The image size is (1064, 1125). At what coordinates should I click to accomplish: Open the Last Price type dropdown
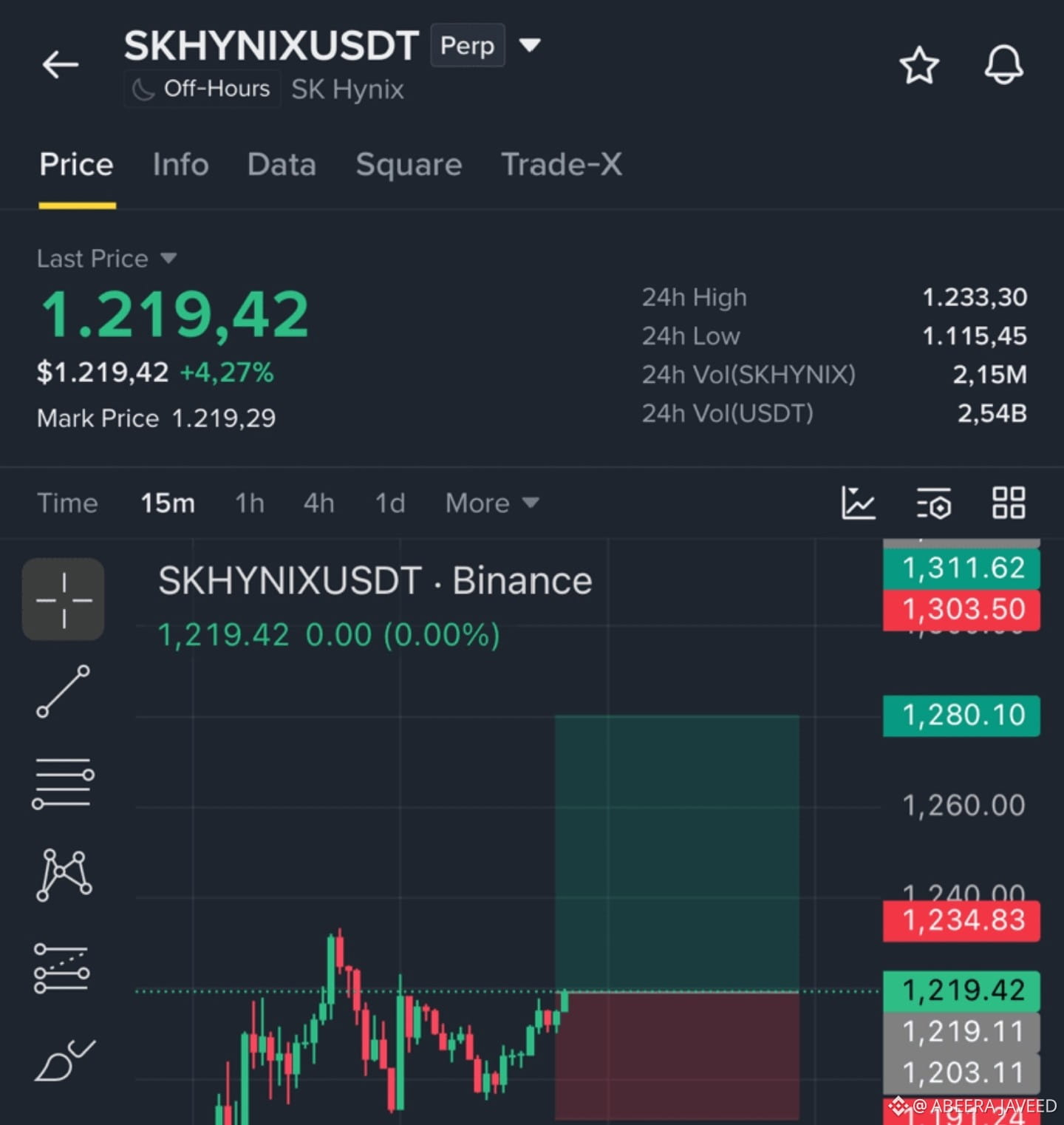point(168,258)
